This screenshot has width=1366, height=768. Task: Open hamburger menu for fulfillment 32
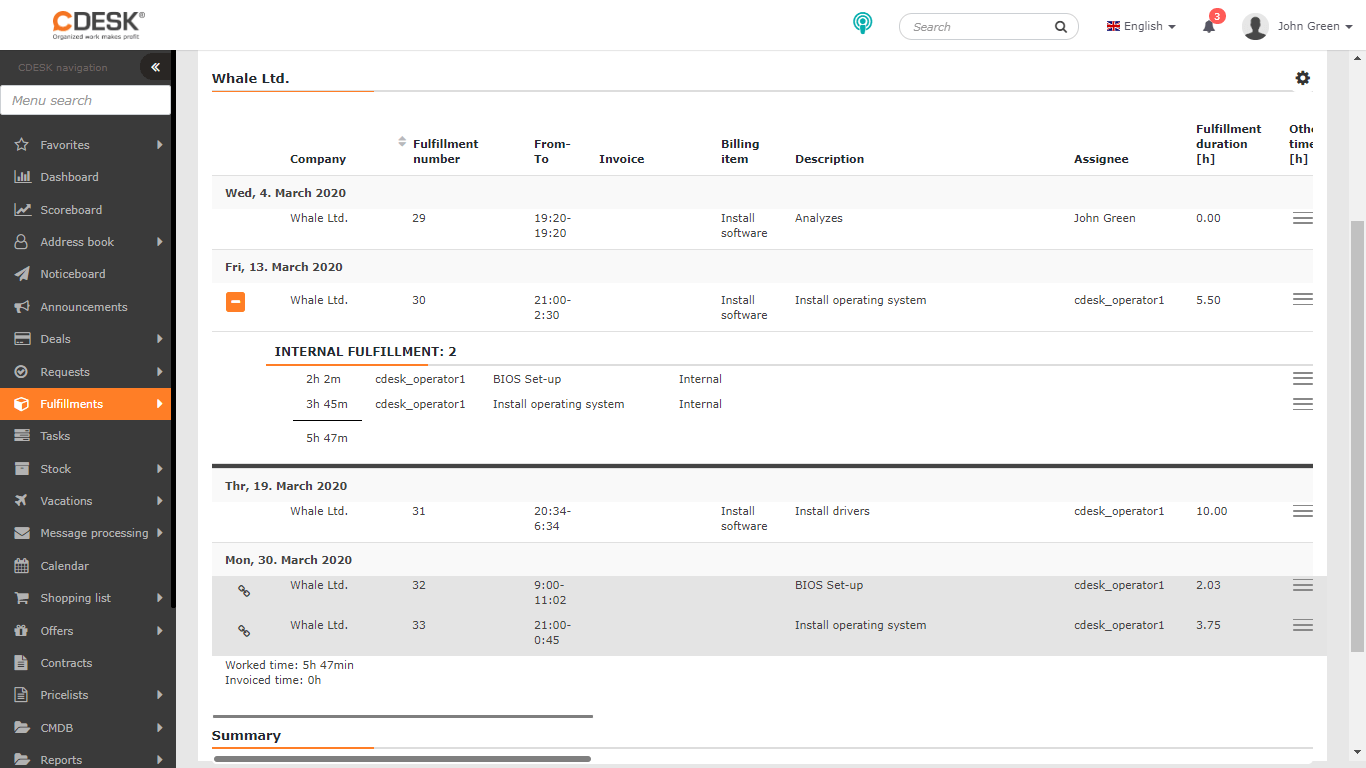(x=1303, y=585)
